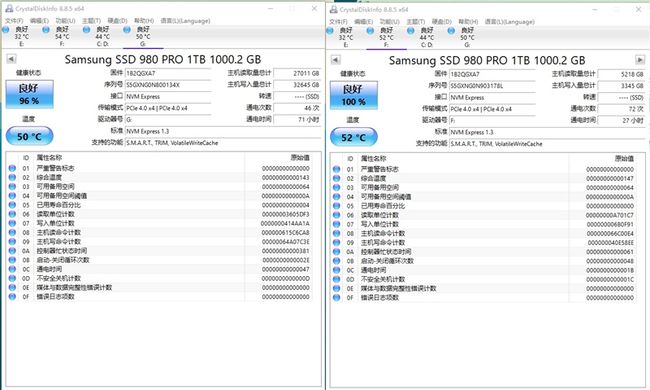Click the 原始值 column header in 96% window
The height and width of the screenshot is (390, 650).
coord(300,157)
